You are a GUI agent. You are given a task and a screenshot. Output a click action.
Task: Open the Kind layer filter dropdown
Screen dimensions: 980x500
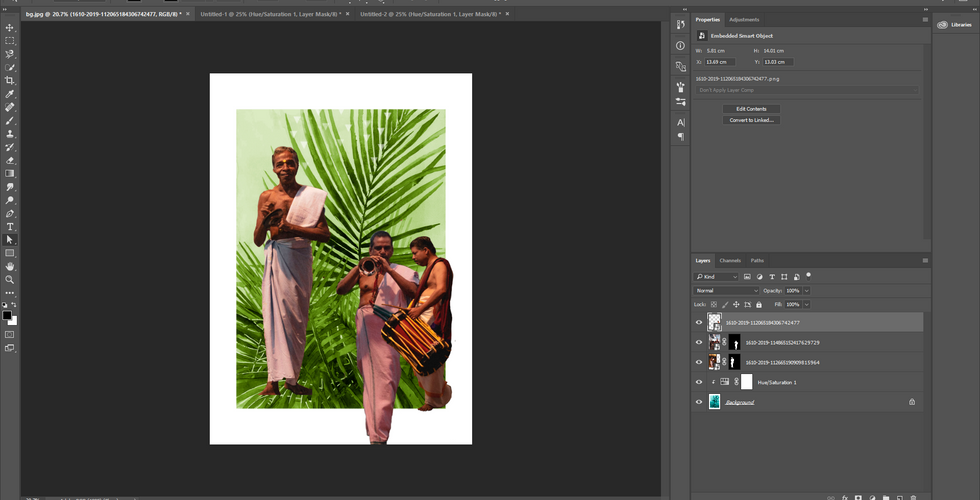[x=717, y=276]
